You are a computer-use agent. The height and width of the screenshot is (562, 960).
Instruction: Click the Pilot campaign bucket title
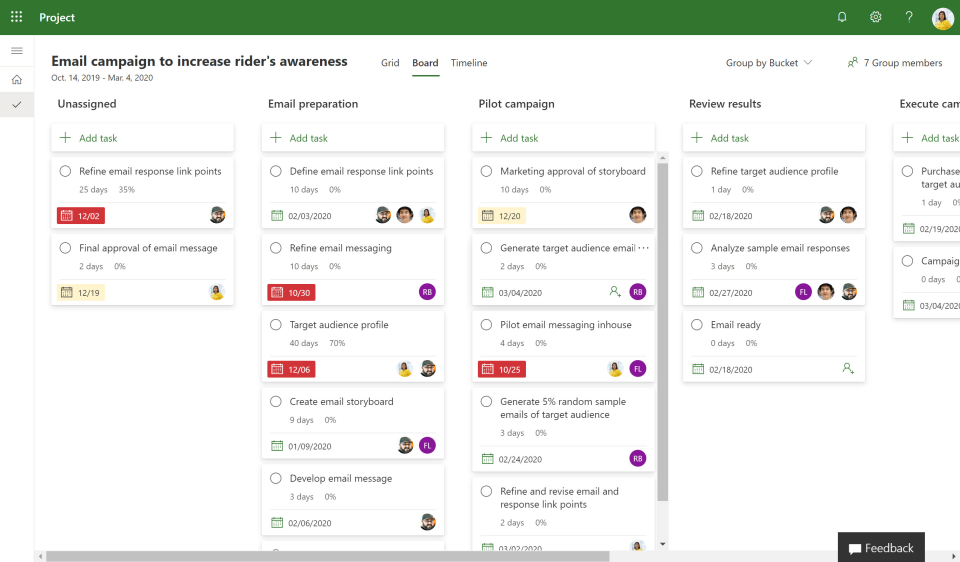[x=516, y=103]
